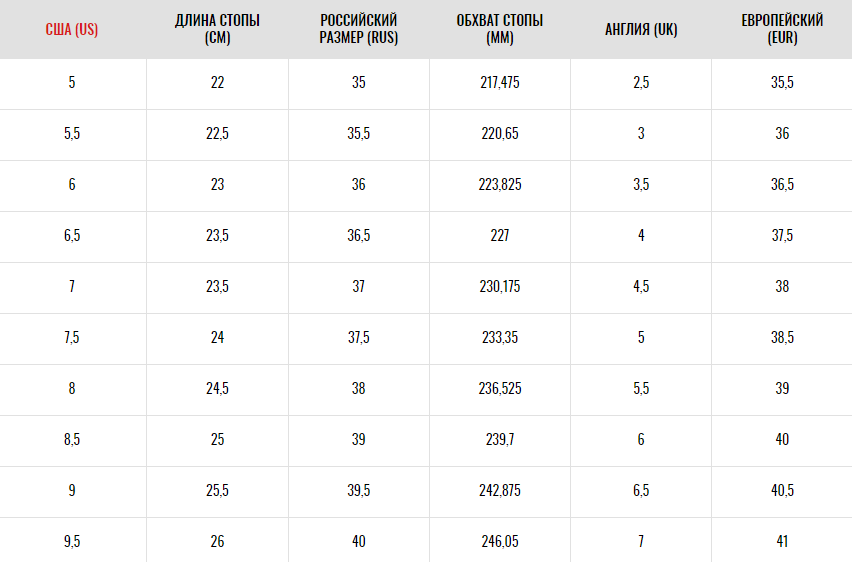Click the ЕВРОПЕЙСКИЙ (EUR) header
852x562 pixels.
click(782, 29)
